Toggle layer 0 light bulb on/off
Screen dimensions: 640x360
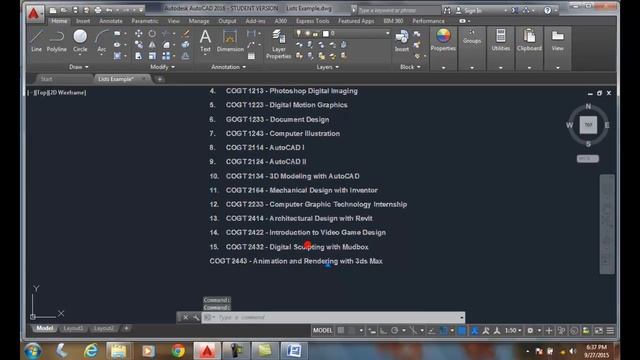[x=298, y=33]
